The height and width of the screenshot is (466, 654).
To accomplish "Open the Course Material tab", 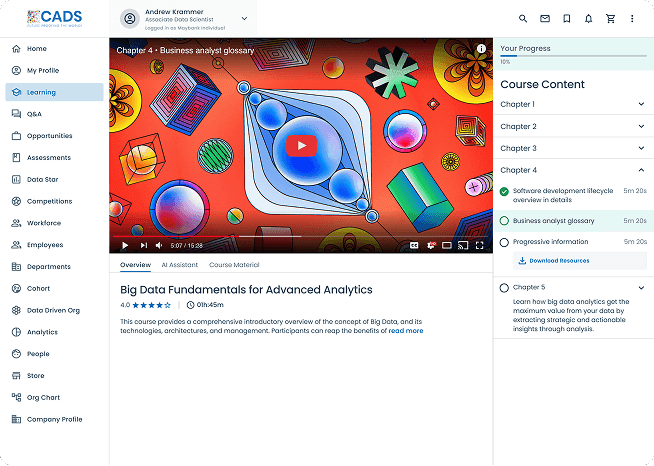I will (234, 265).
